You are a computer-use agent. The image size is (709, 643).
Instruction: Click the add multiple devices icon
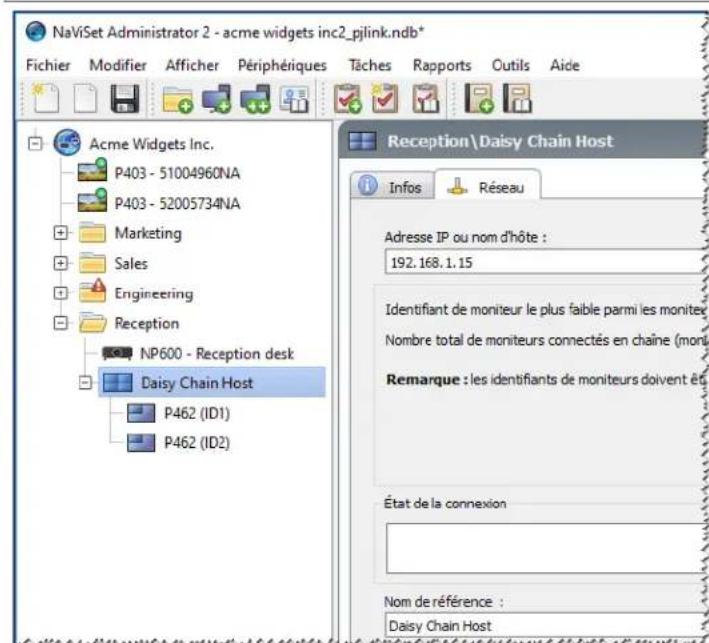255,99
